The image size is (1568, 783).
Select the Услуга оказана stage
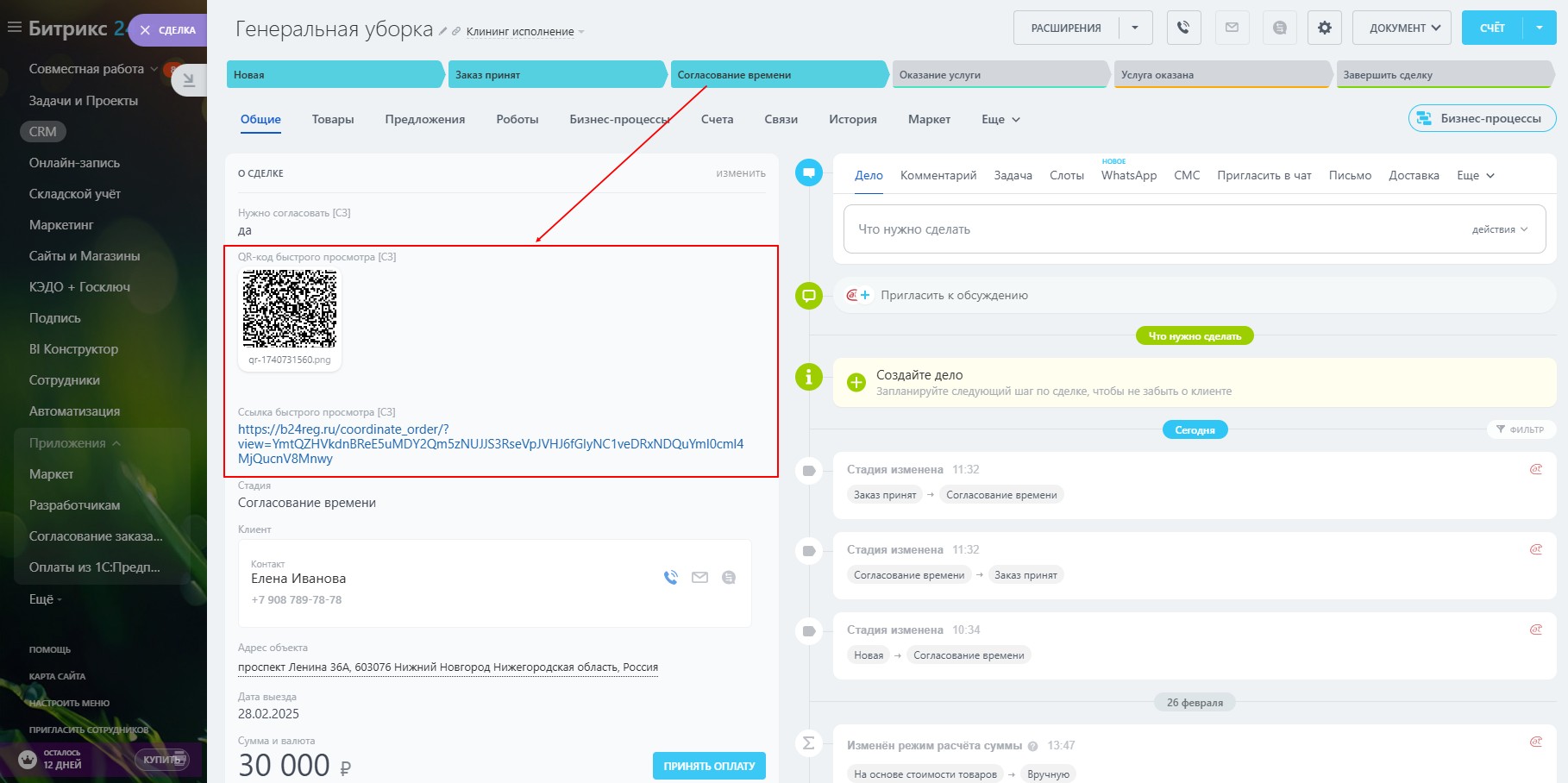[1222, 75]
